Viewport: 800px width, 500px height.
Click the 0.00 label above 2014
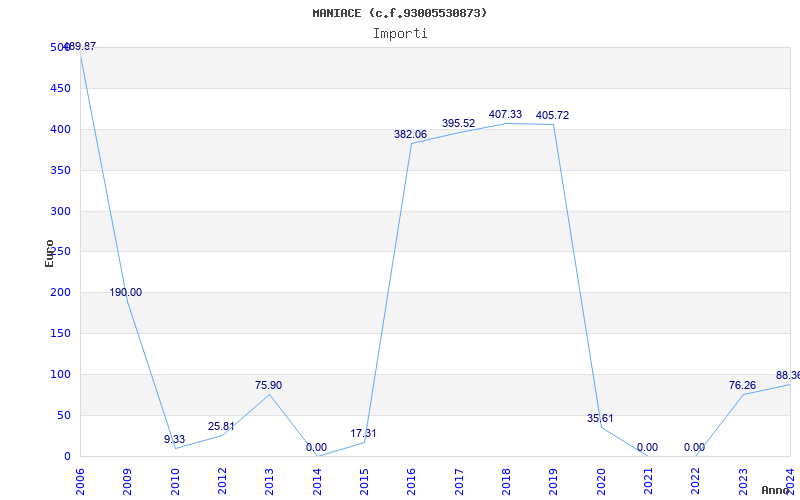click(x=316, y=447)
